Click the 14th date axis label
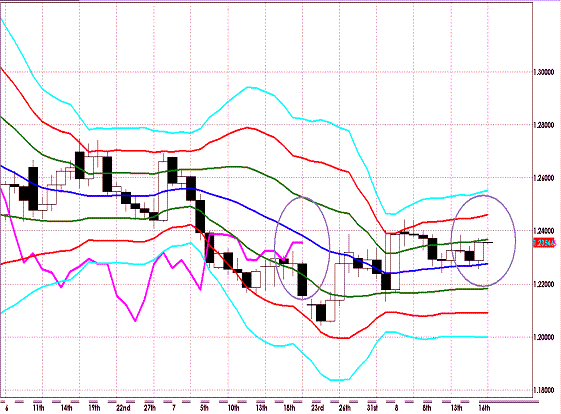 67,408
